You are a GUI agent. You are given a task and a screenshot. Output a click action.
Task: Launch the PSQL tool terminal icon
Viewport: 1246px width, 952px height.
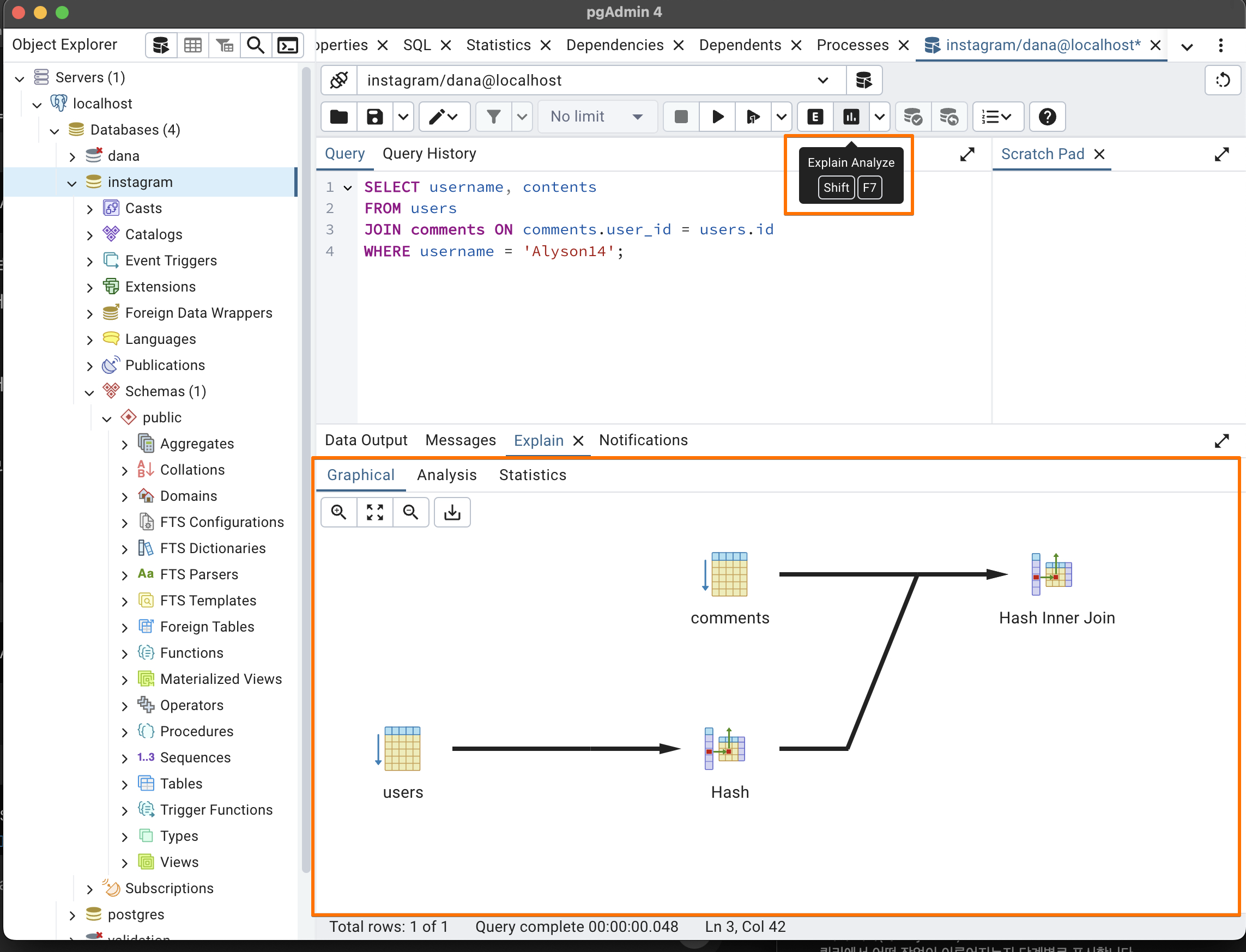(287, 45)
